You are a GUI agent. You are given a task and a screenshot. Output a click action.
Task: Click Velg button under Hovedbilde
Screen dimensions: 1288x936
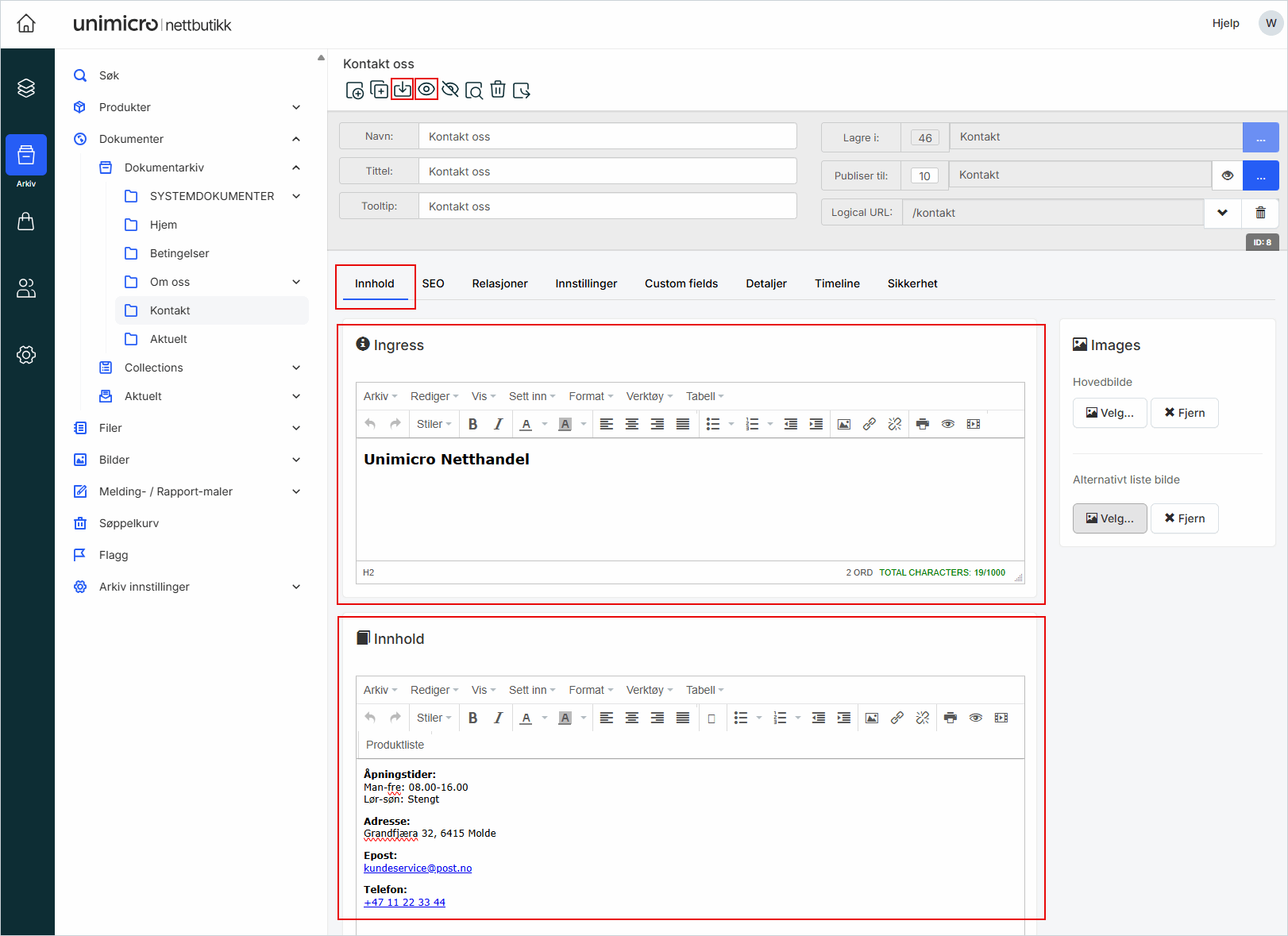[1109, 413]
